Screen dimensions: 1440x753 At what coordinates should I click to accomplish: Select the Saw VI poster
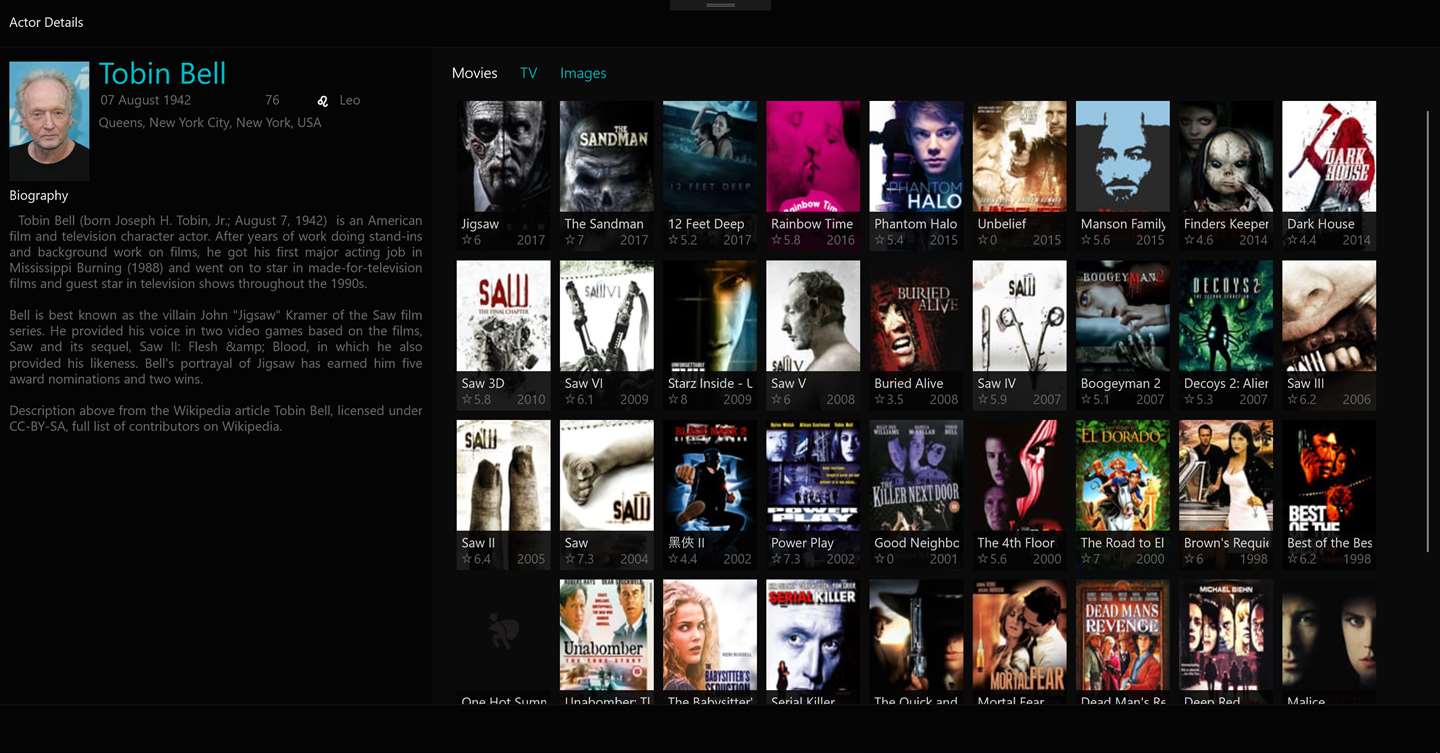point(606,316)
